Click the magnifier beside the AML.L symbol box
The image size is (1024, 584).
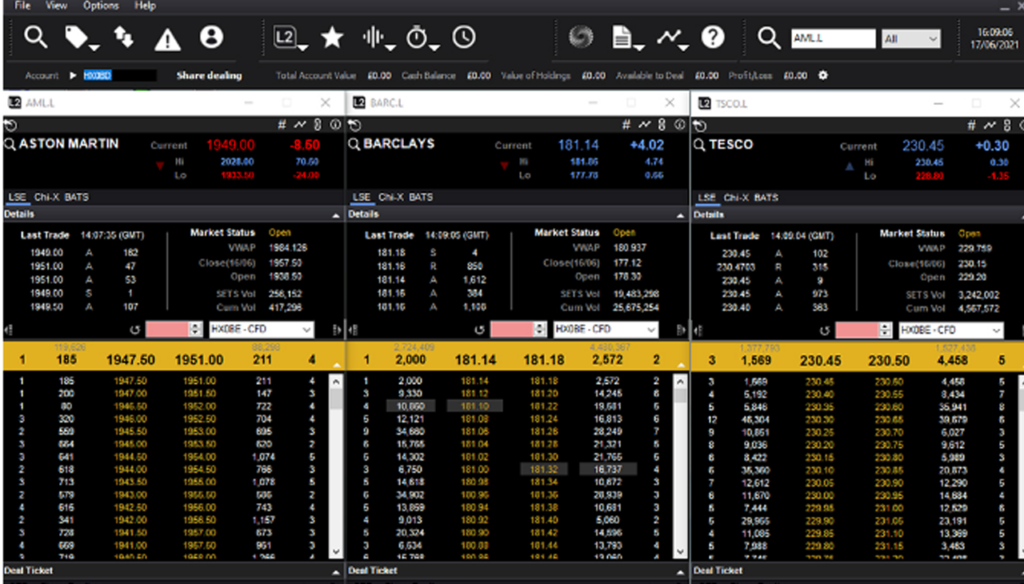click(x=769, y=38)
